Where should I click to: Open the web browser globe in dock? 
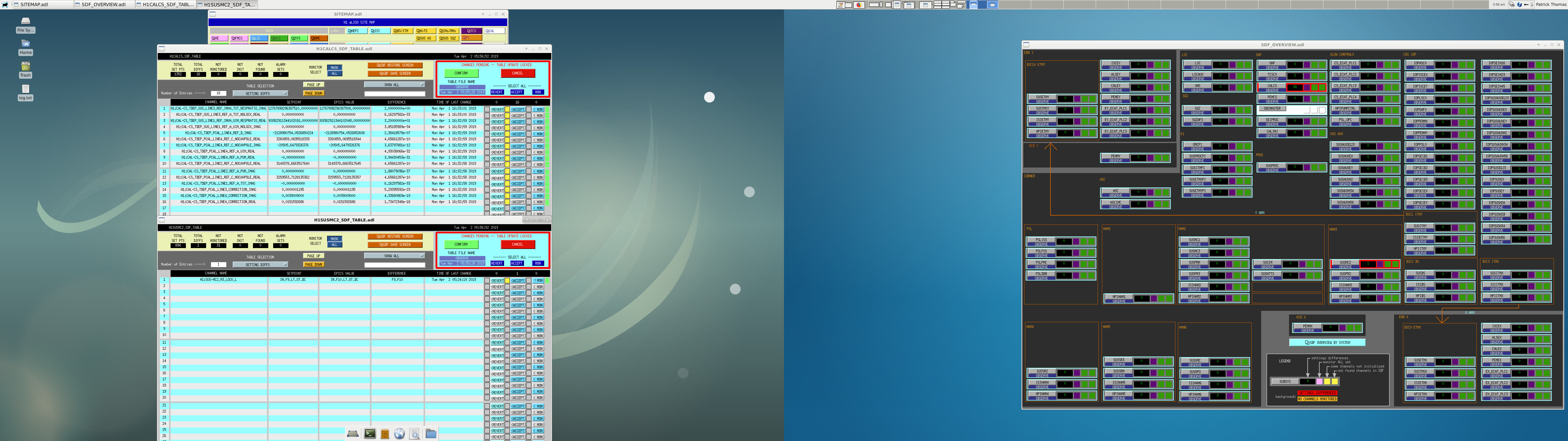[x=399, y=434]
